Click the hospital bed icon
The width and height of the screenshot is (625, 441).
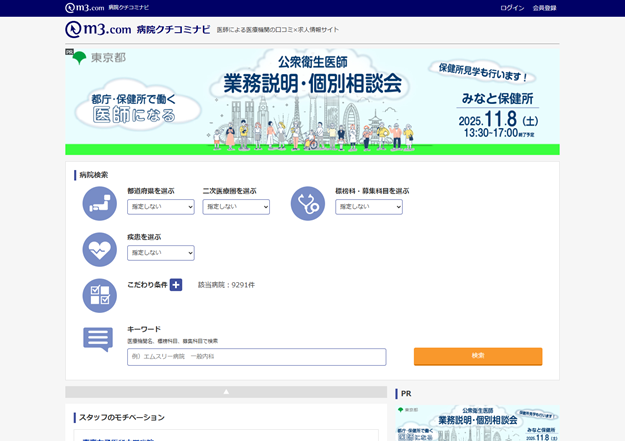(x=100, y=203)
